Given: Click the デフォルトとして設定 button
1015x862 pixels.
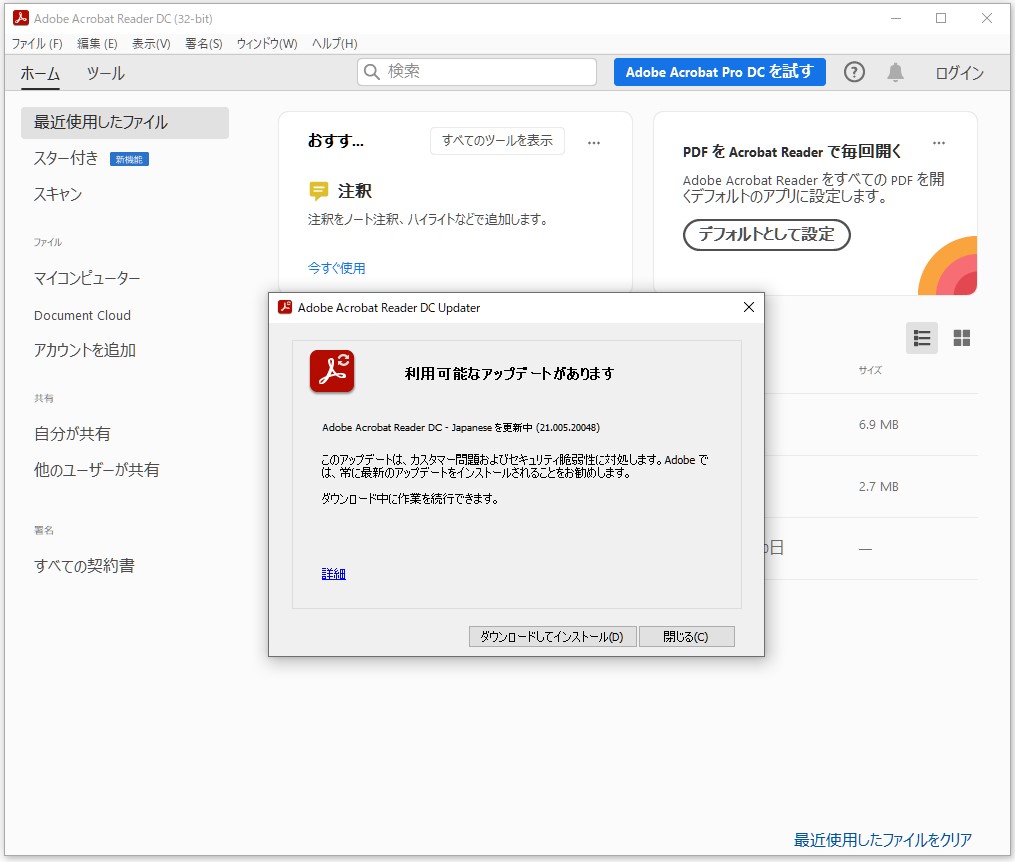Looking at the screenshot, I should 766,236.
